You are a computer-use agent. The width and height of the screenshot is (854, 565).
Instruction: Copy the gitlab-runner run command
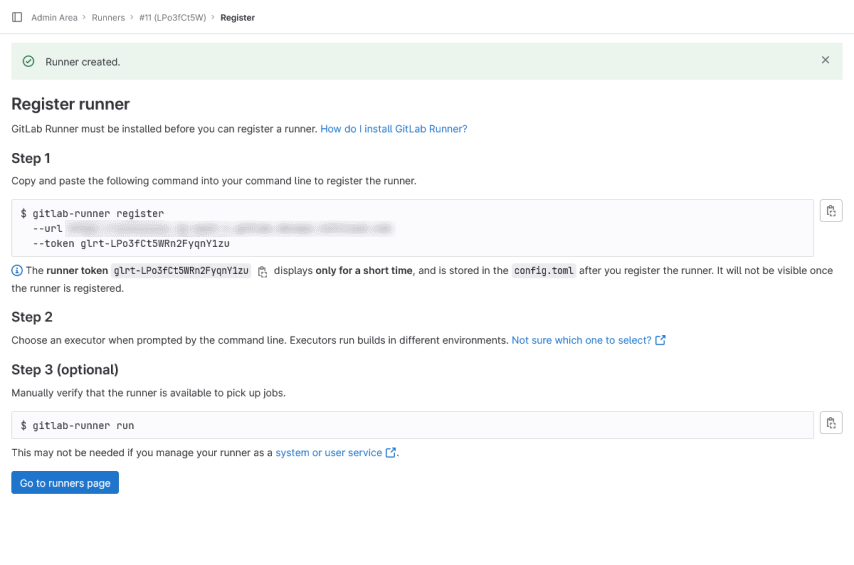[831, 423]
